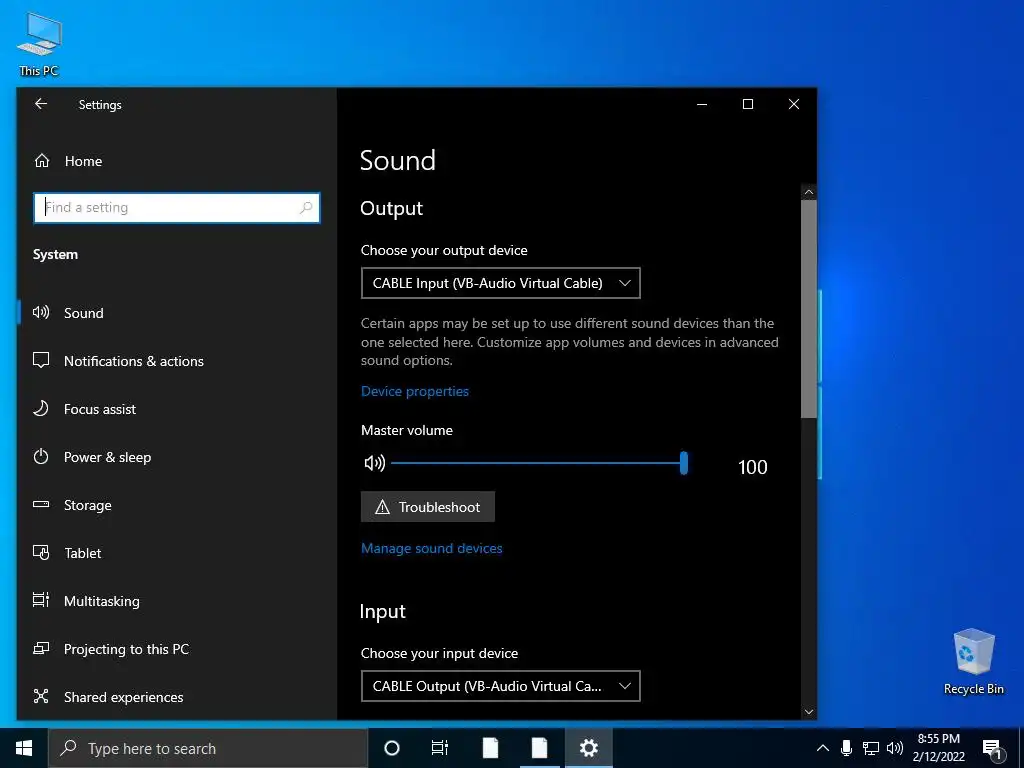The height and width of the screenshot is (768, 1024).
Task: Focus the Find a setting search box
Action: [x=176, y=208]
